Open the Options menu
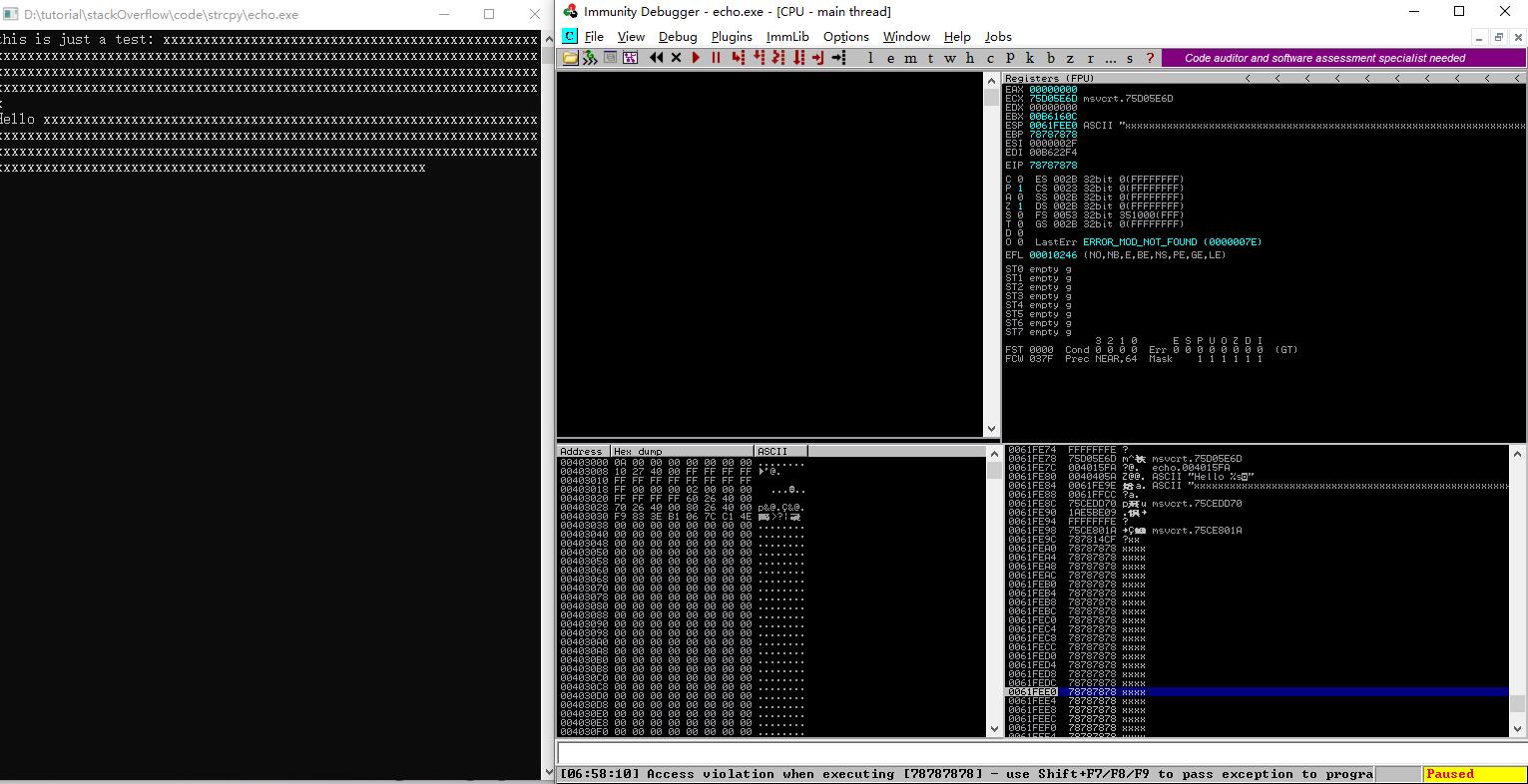This screenshot has height=784, width=1528. (846, 37)
